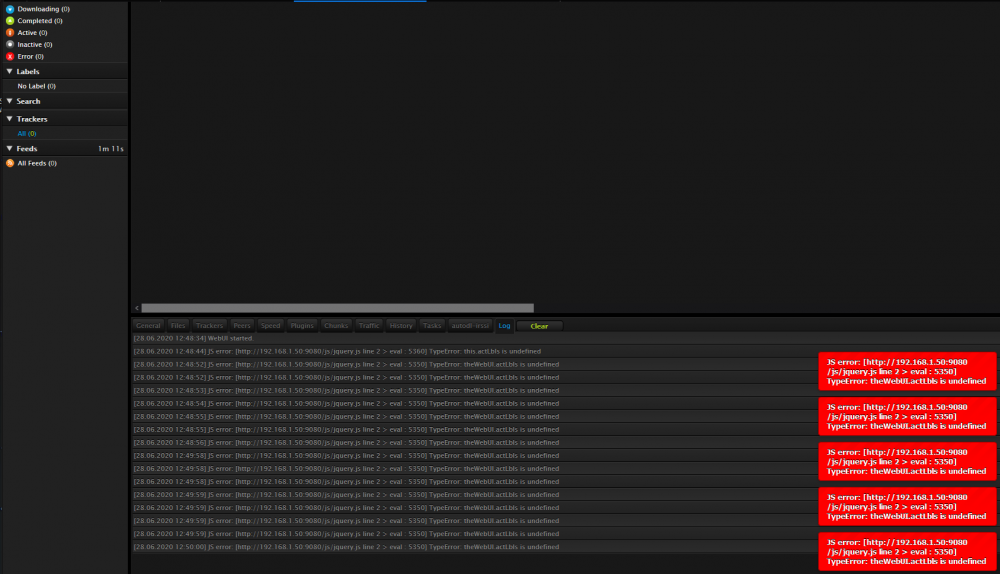Open the Traffic tab
1000x574 pixels.
coord(369,325)
